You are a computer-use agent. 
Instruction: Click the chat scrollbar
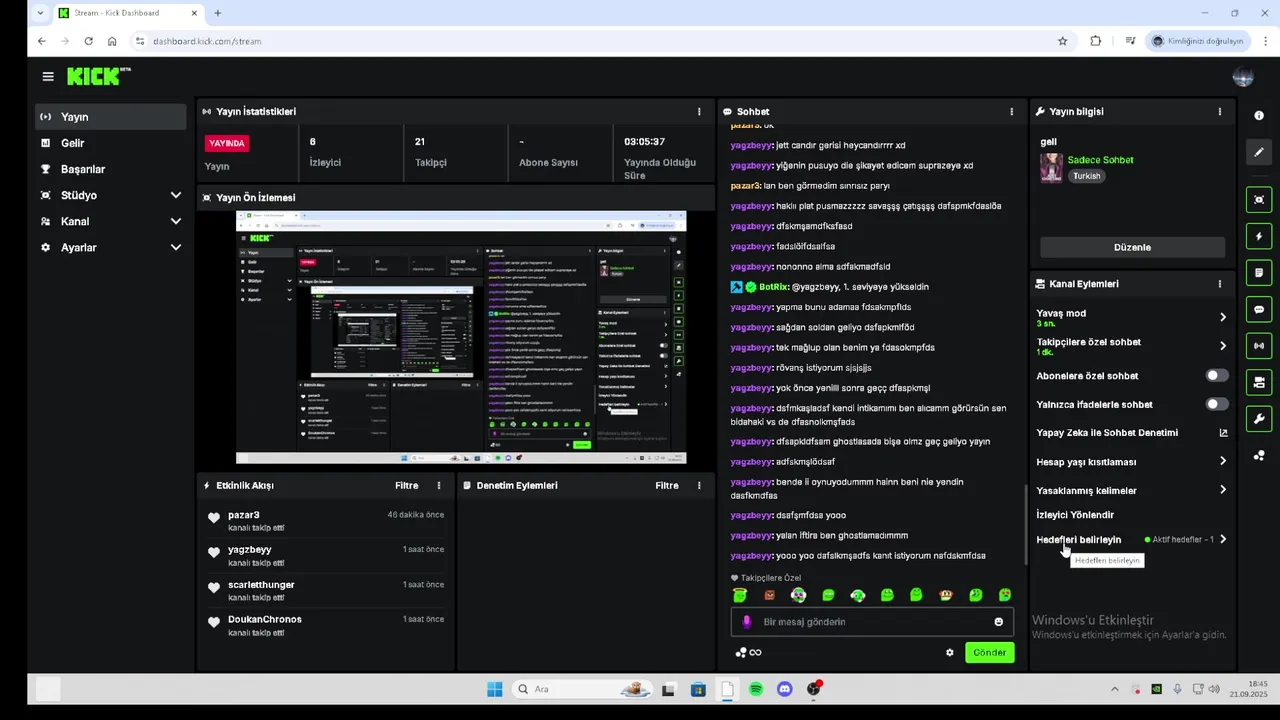(x=1024, y=525)
